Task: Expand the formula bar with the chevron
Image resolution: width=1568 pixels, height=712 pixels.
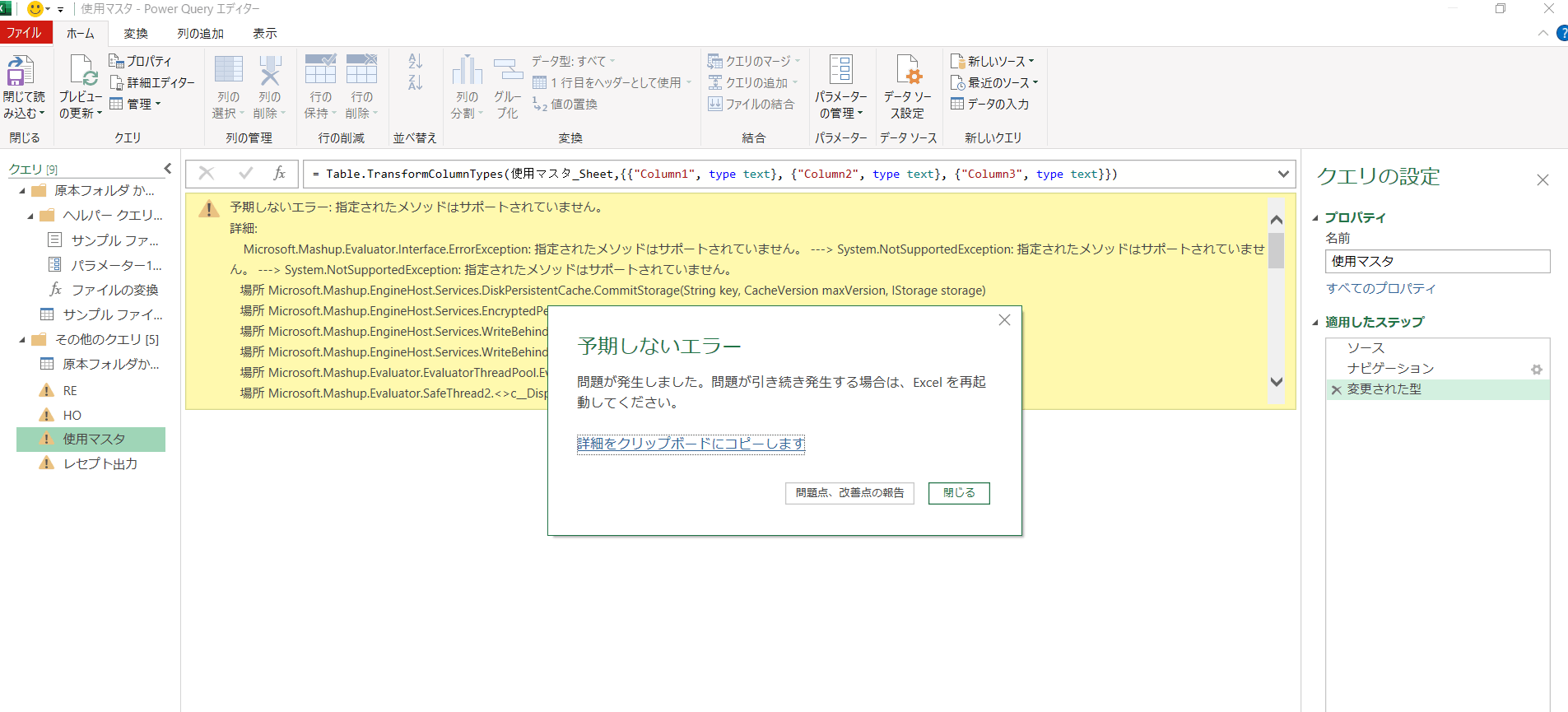Action: coord(1283,174)
